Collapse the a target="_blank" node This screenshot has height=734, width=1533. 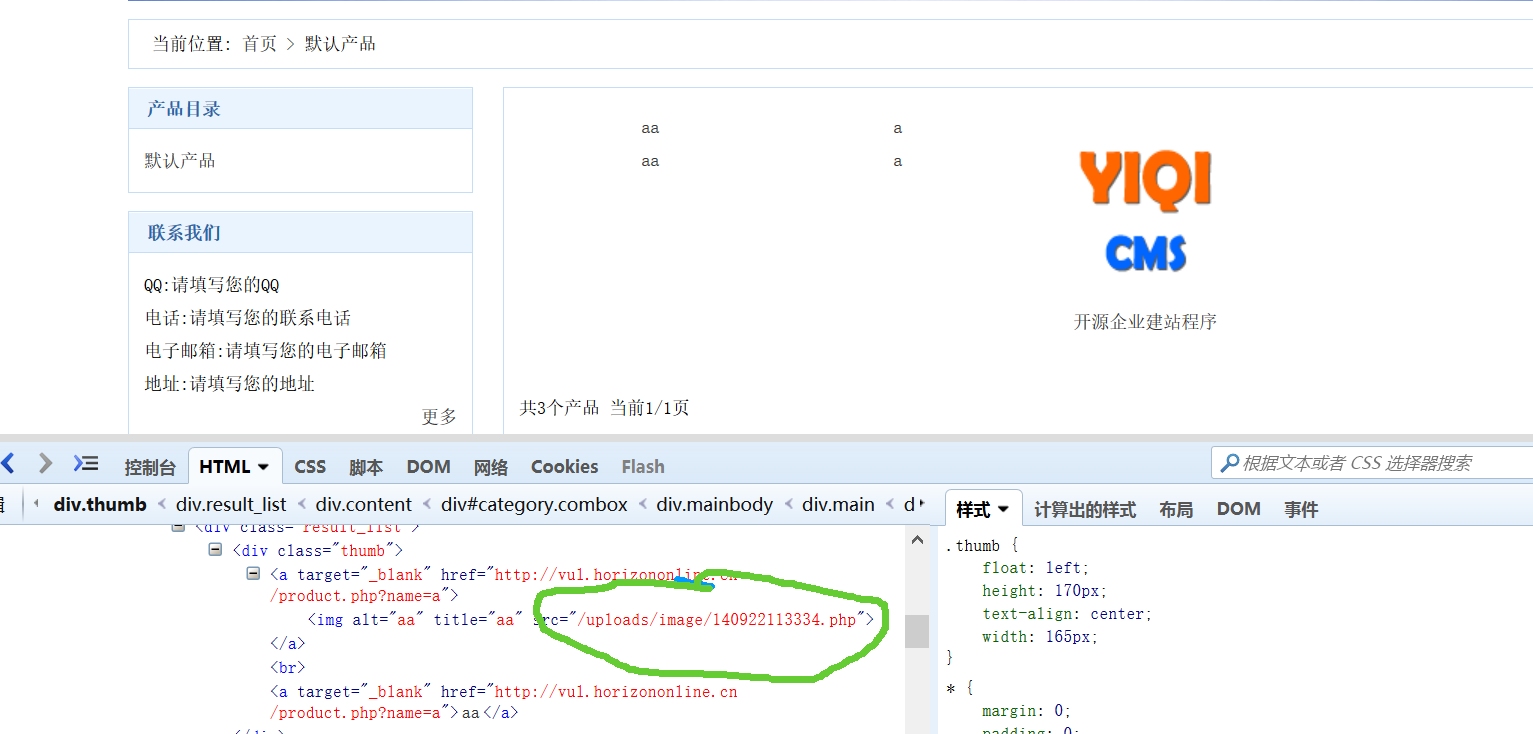[x=253, y=574]
